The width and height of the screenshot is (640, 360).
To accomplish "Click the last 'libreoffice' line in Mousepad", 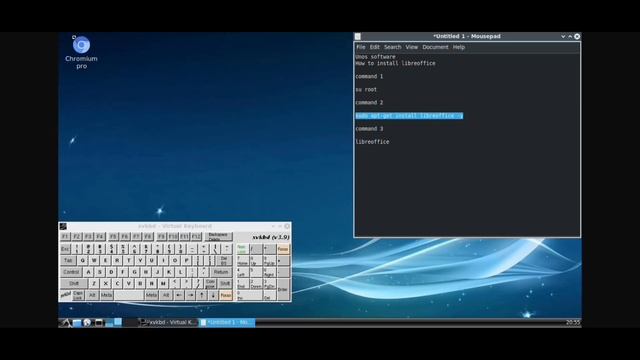I will [x=372, y=142].
